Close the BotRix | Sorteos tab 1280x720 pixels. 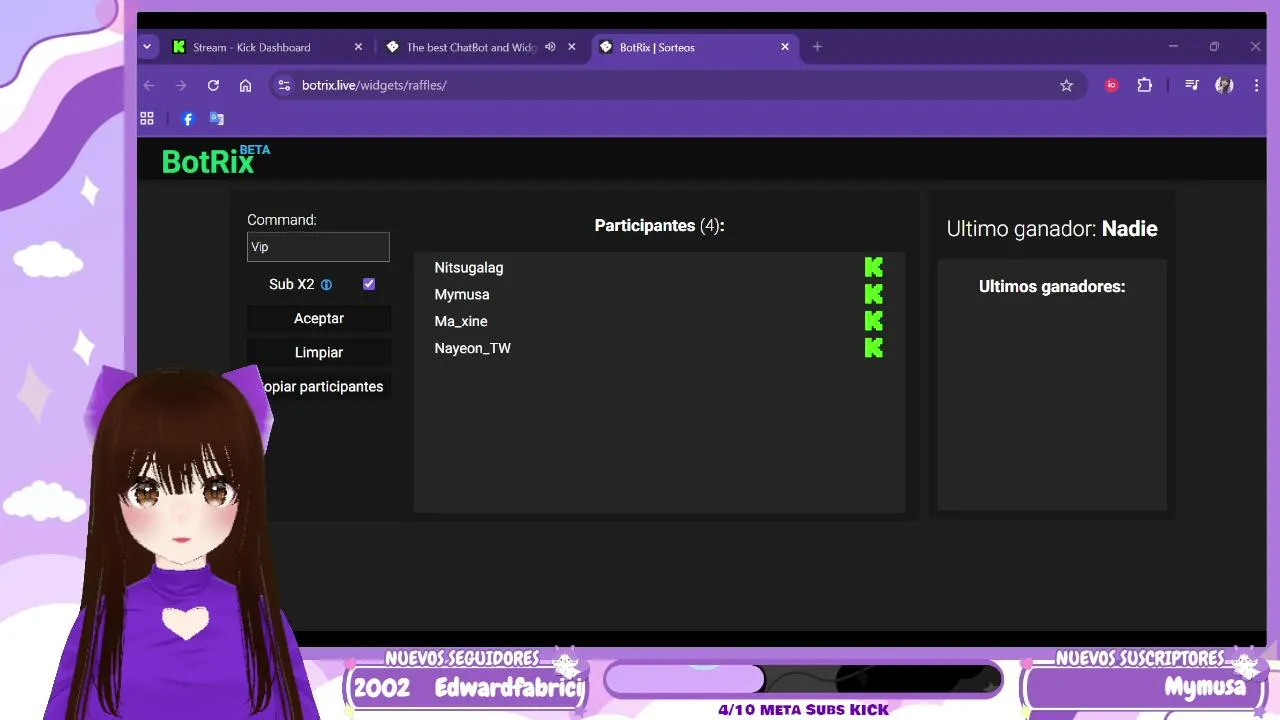tap(785, 47)
